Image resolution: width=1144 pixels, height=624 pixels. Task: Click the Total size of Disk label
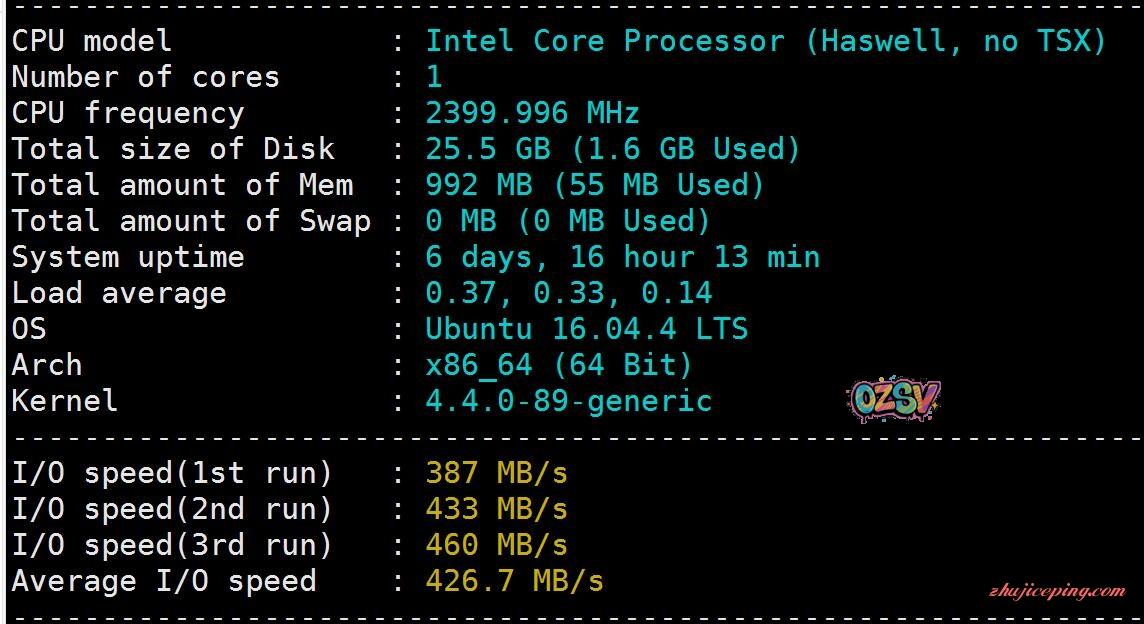click(173, 149)
